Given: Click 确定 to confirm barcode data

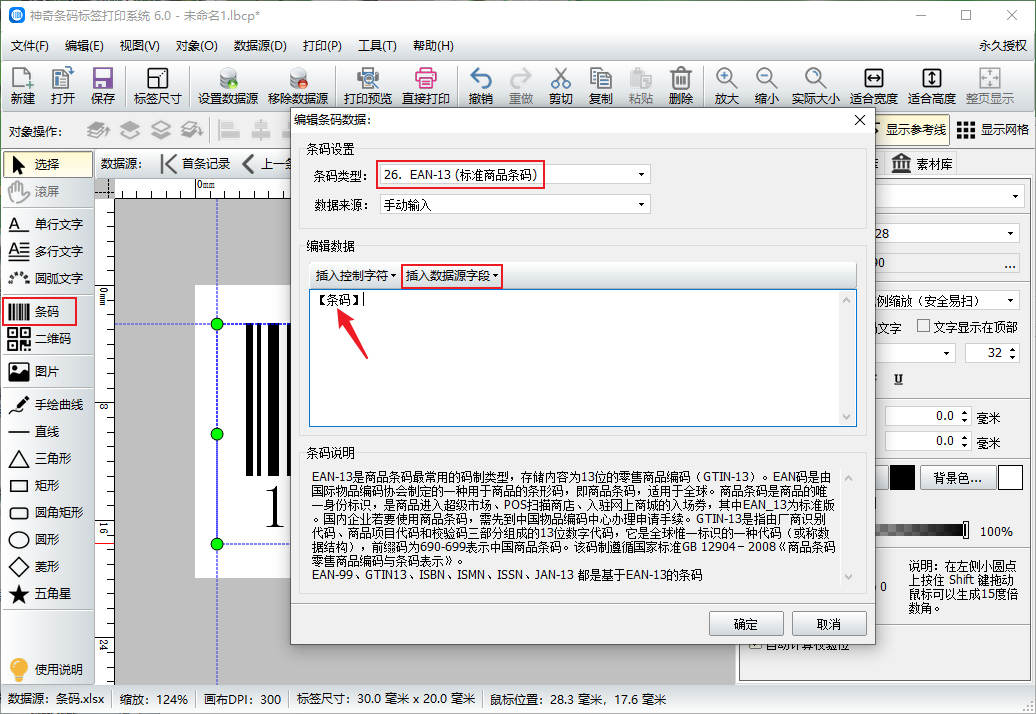Looking at the screenshot, I should [746, 624].
